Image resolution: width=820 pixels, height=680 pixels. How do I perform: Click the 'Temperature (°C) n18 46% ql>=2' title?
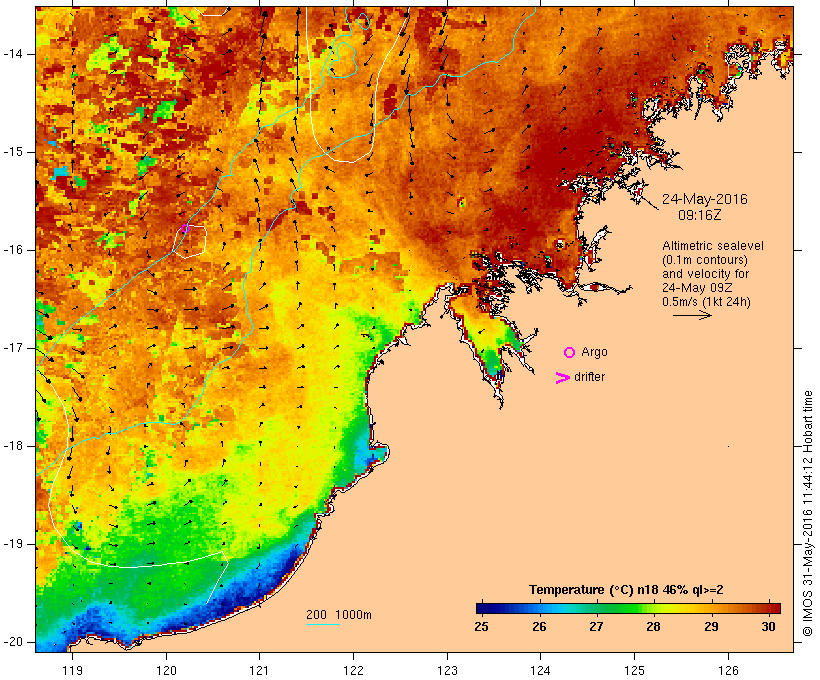(x=626, y=590)
